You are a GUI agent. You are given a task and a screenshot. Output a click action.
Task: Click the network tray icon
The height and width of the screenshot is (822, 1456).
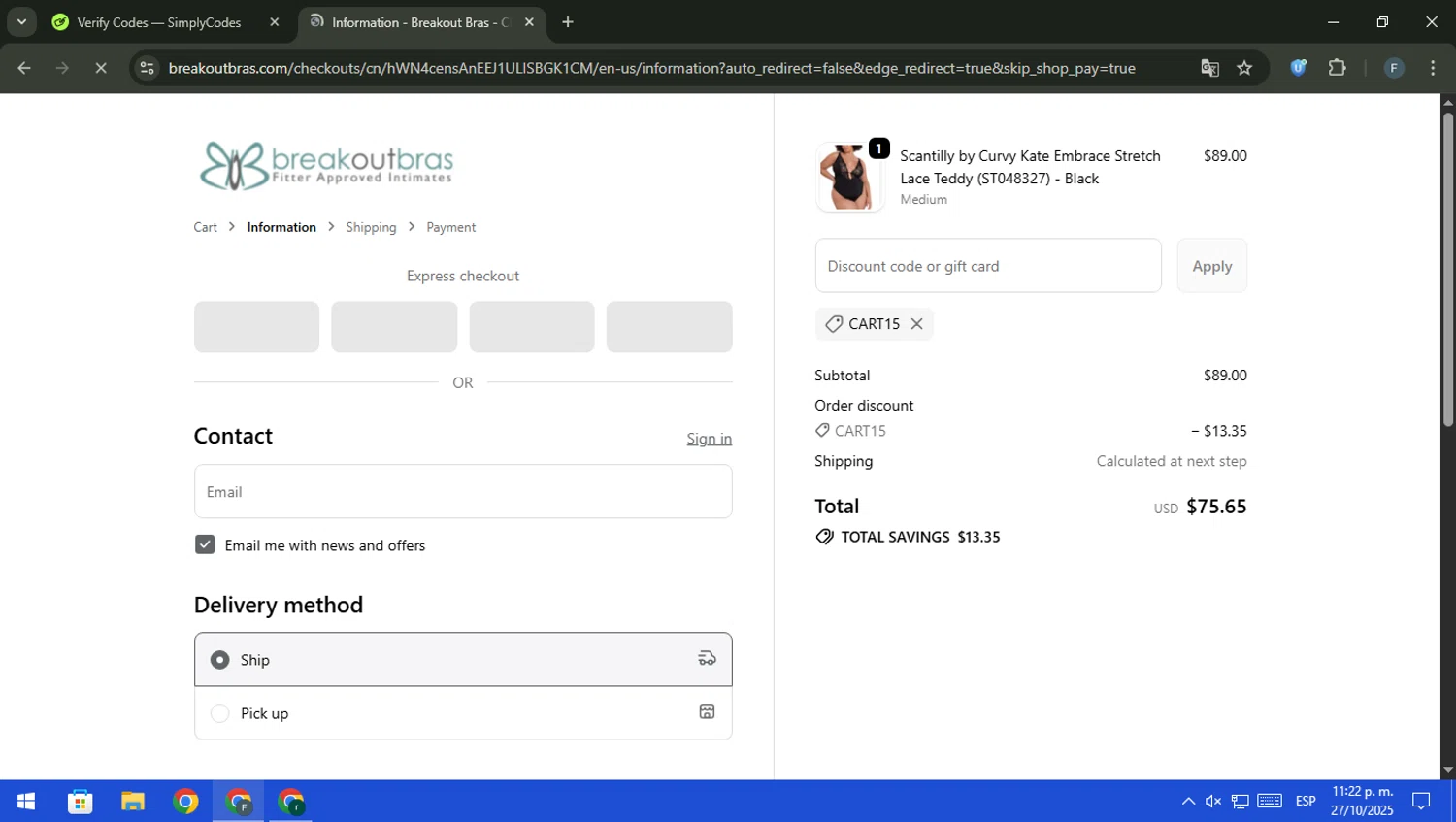tap(1241, 802)
